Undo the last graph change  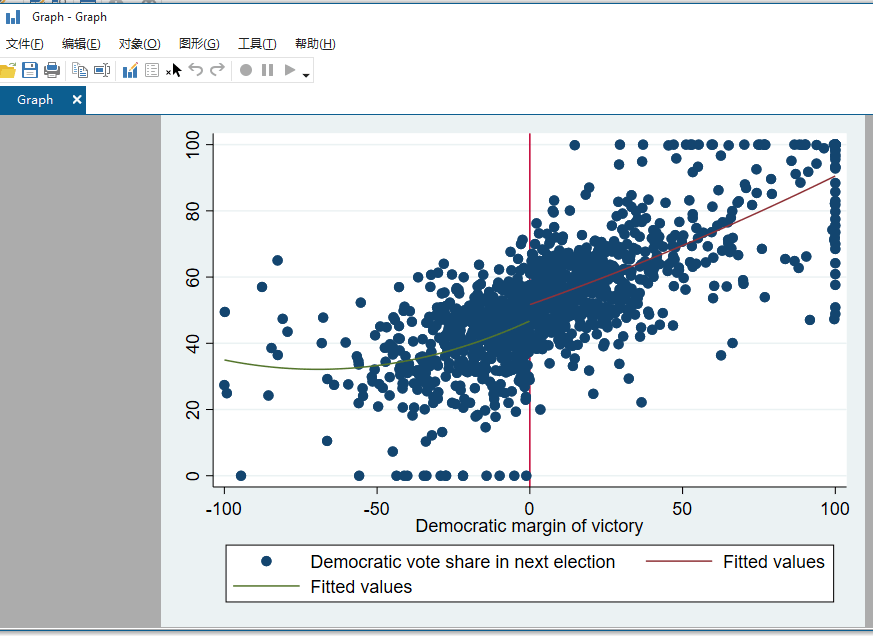point(196,70)
